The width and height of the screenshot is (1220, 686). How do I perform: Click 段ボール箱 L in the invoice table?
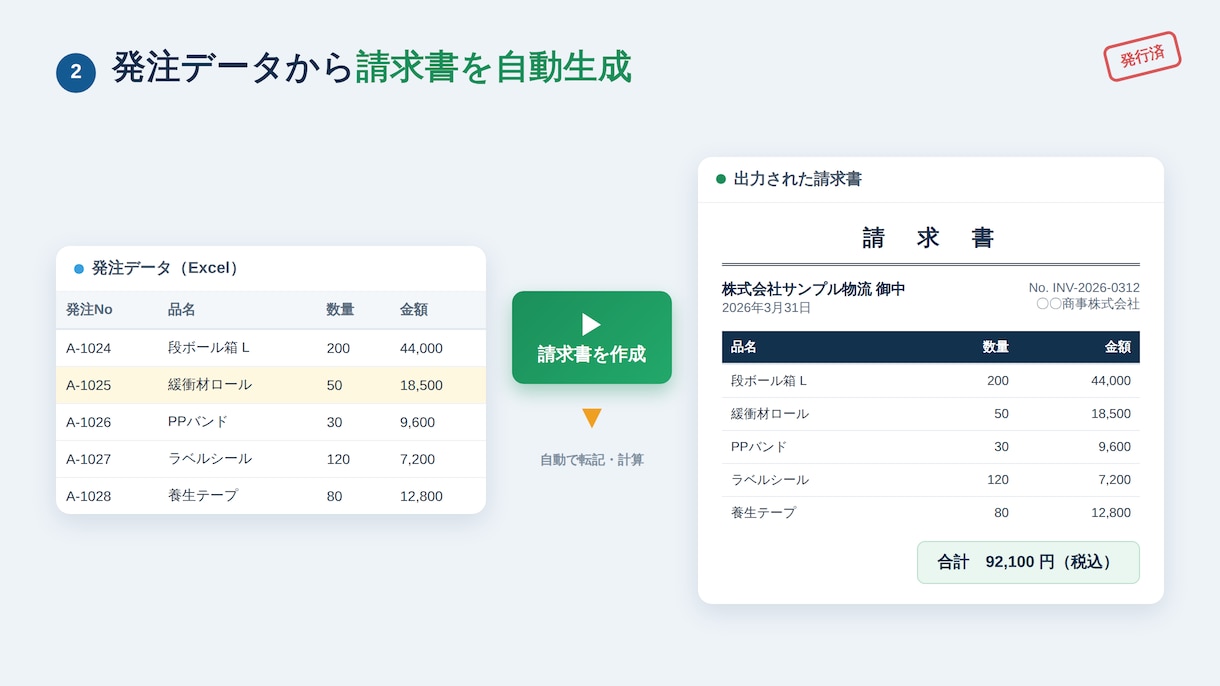tap(769, 381)
